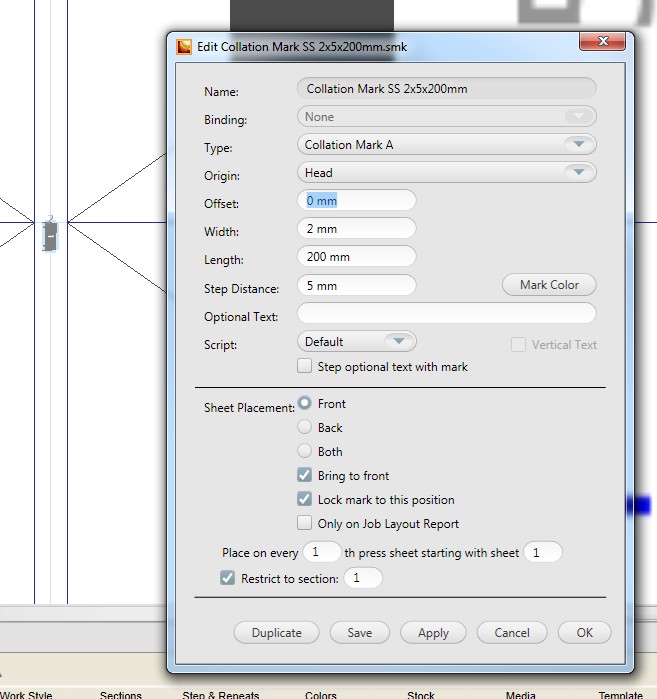Toggle Restrict to section checkbox

pos(227,578)
